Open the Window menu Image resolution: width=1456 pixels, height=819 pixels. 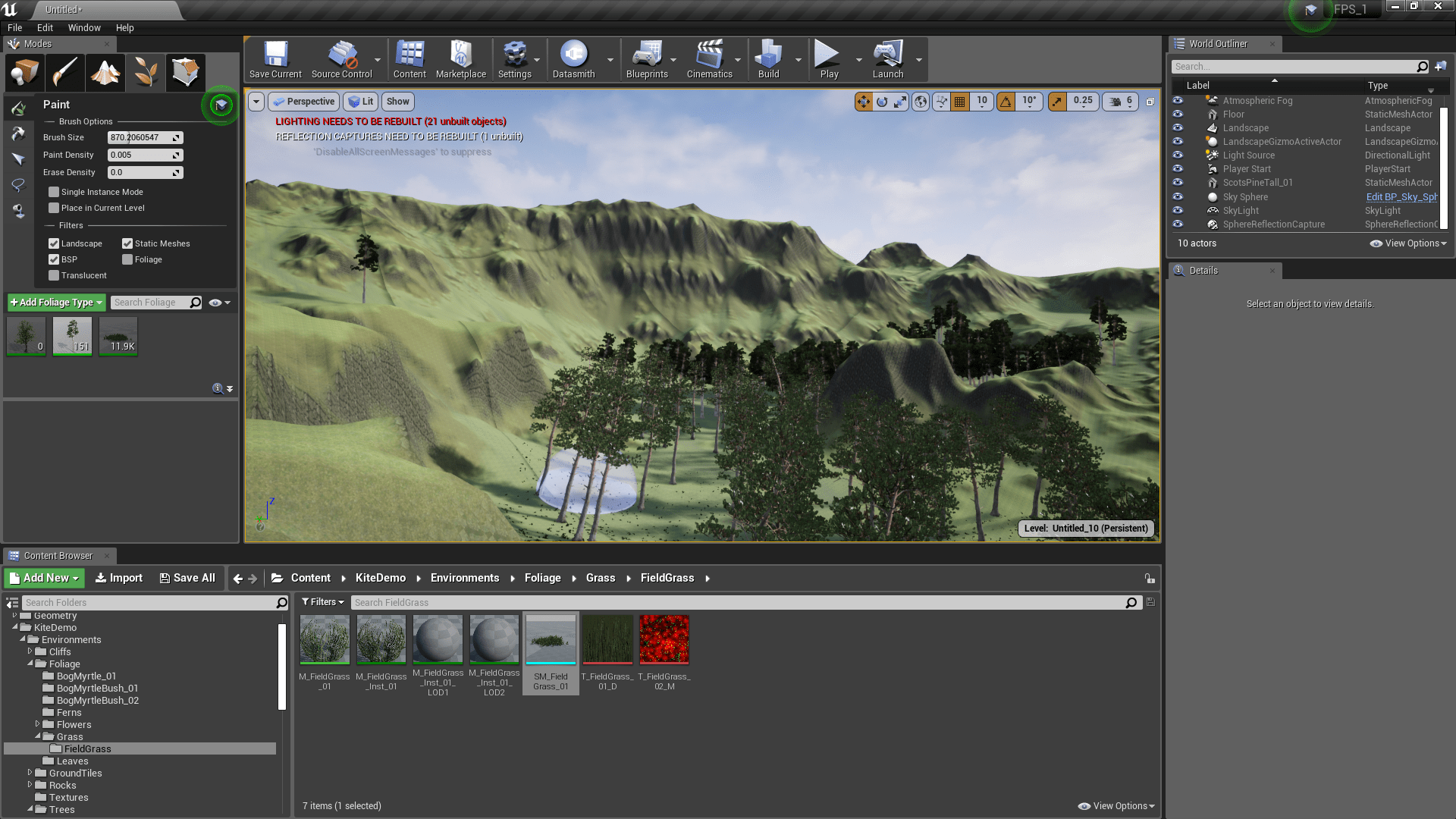(84, 27)
